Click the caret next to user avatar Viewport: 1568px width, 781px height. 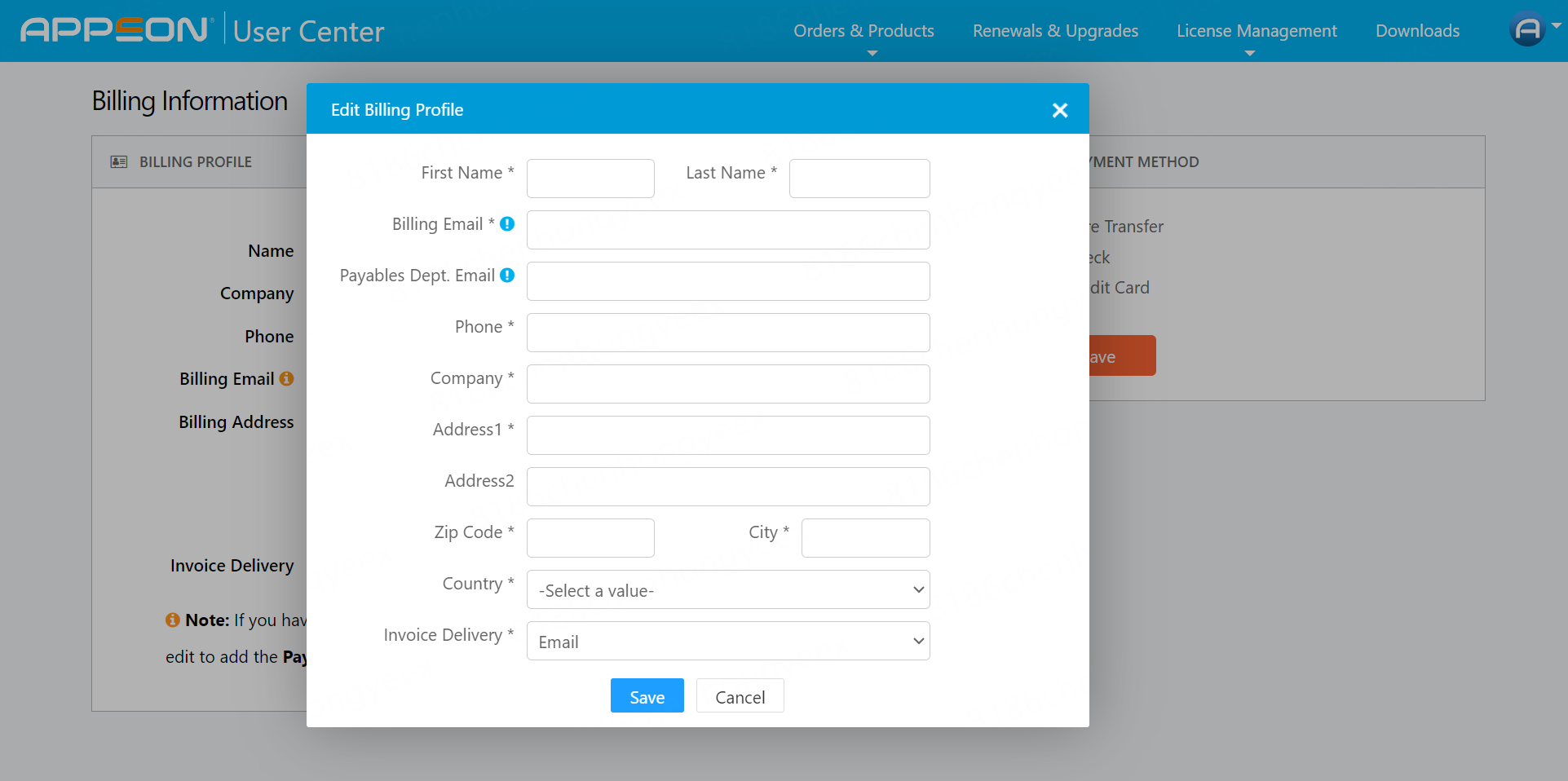(x=1556, y=25)
